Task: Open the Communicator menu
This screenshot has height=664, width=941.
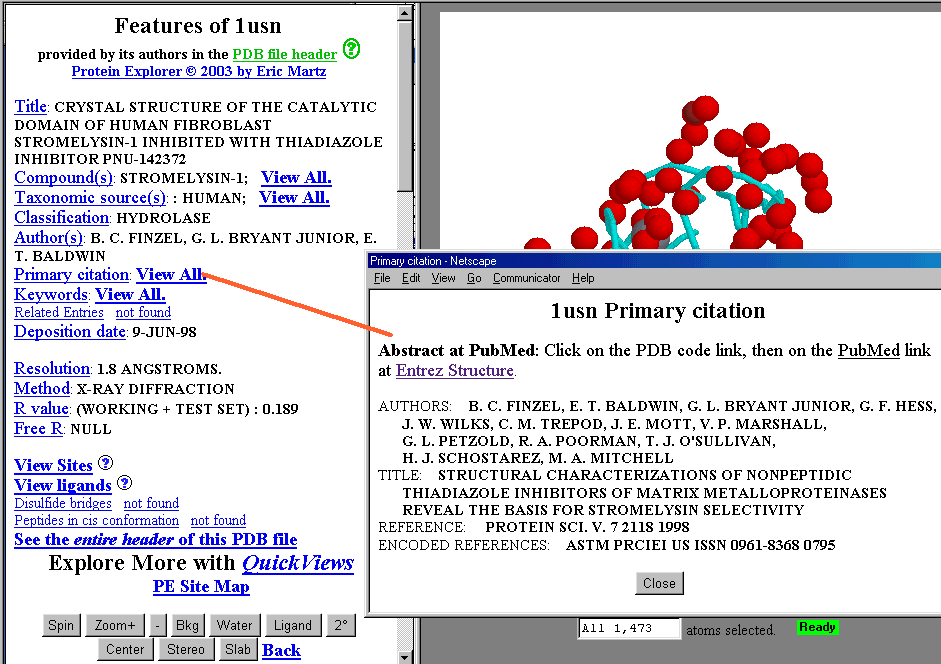Action: click(x=526, y=278)
